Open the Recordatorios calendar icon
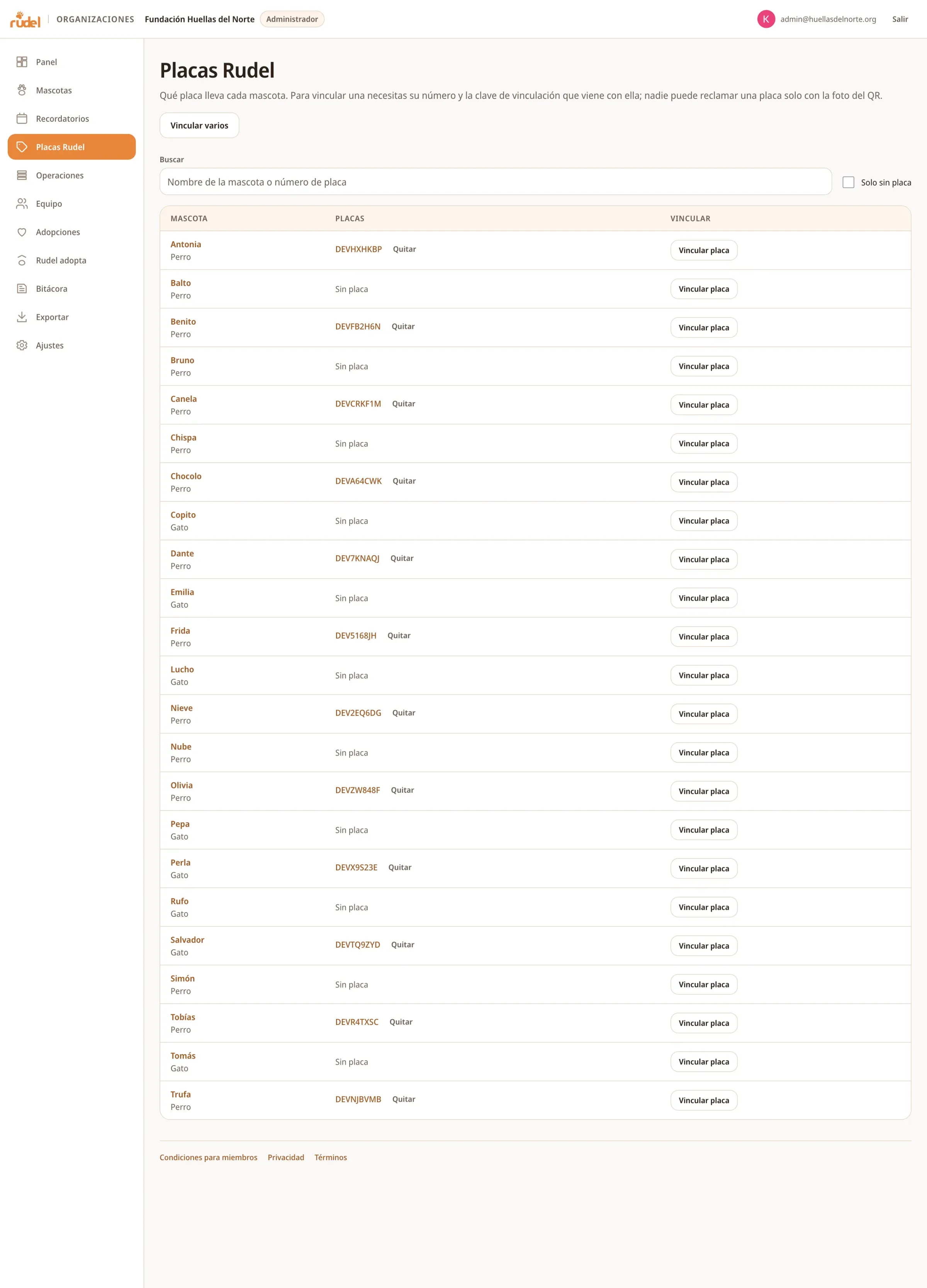The height and width of the screenshot is (1288, 927). 22,119
